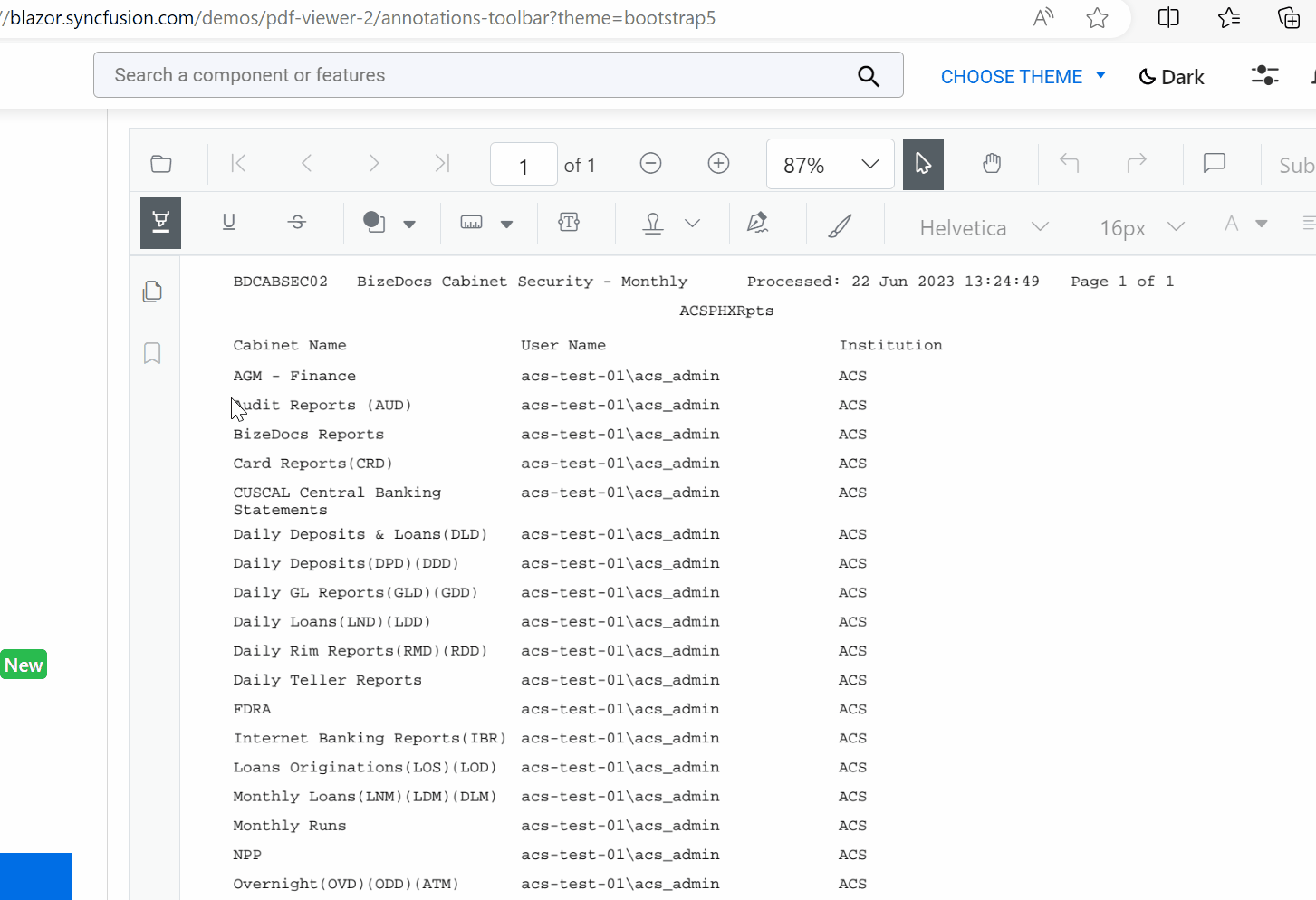Toggle the comment panel open
The height and width of the screenshot is (900, 1316).
pos(1213,164)
